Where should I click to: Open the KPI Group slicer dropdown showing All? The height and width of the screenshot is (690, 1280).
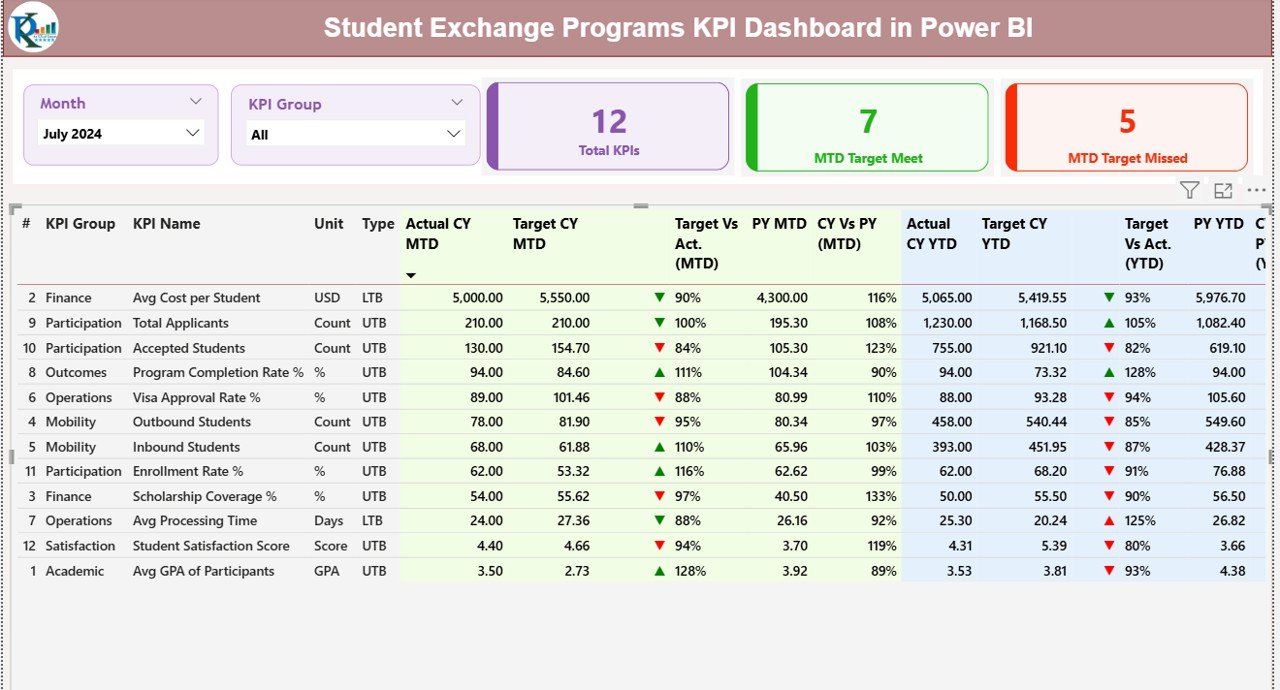[454, 134]
